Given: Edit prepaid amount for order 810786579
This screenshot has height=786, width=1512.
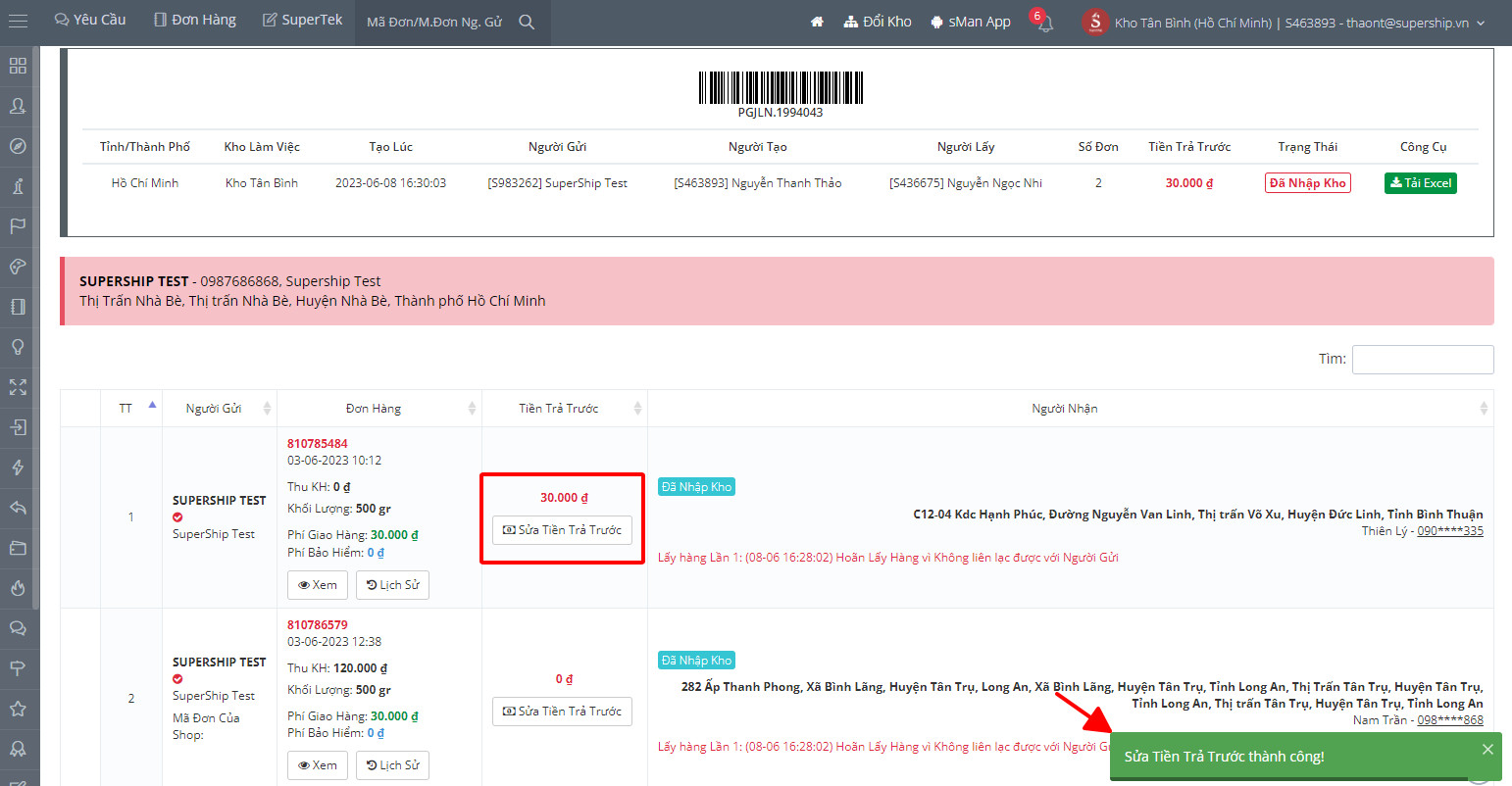Looking at the screenshot, I should [562, 712].
